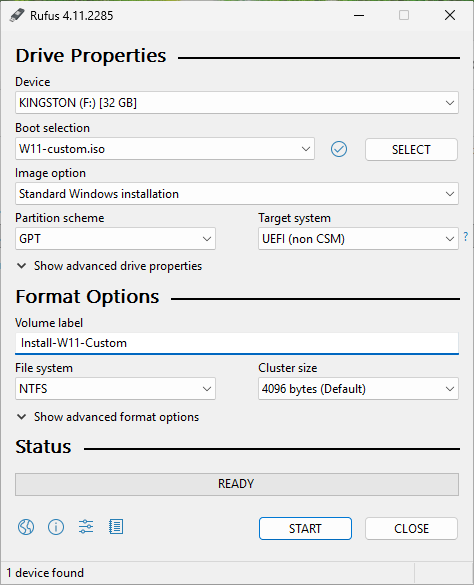The height and width of the screenshot is (585, 474).
Task: Open the Cluster size dropdown
Action: (x=358, y=389)
